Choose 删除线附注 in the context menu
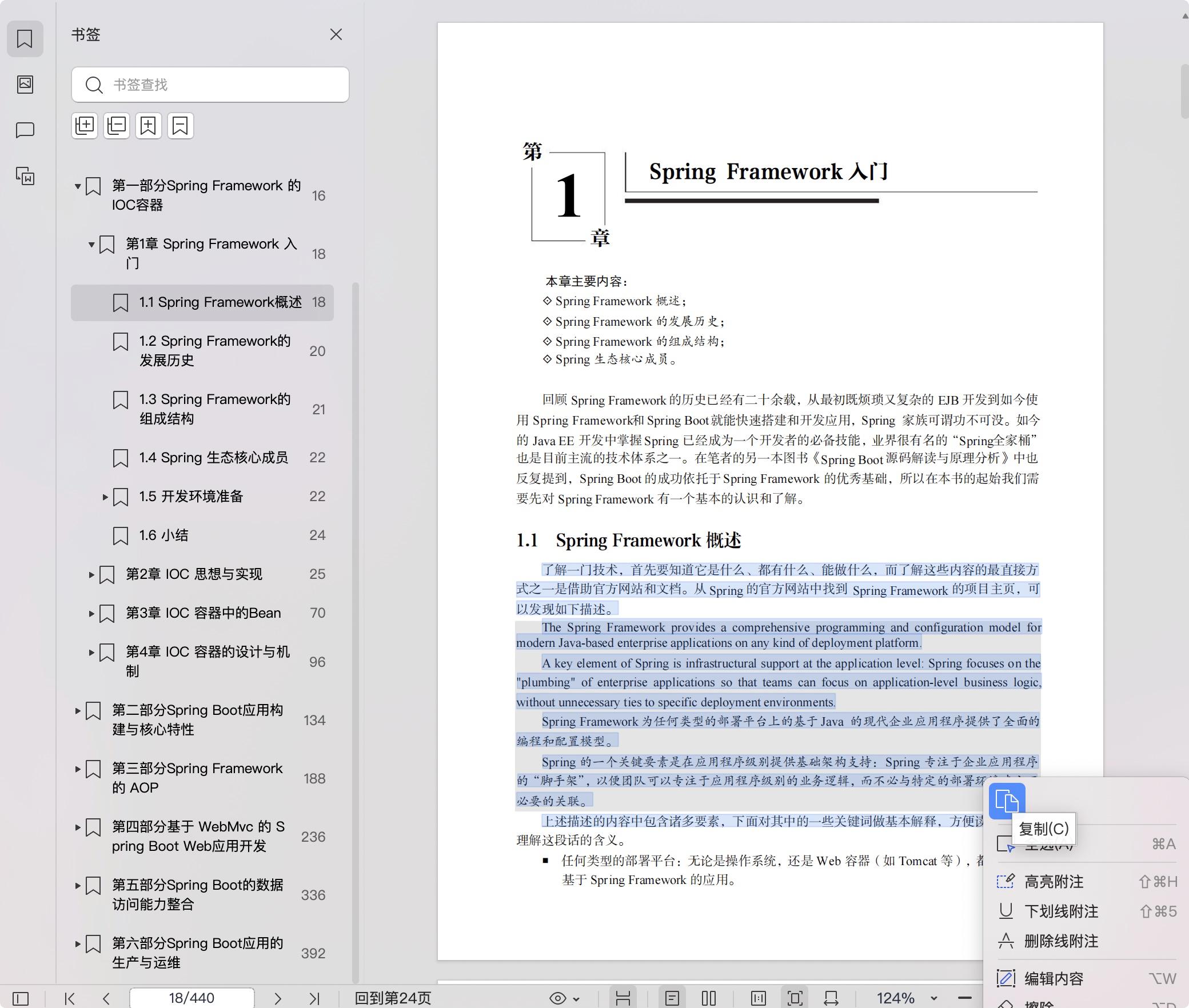1189x1008 pixels. (x=1060, y=941)
